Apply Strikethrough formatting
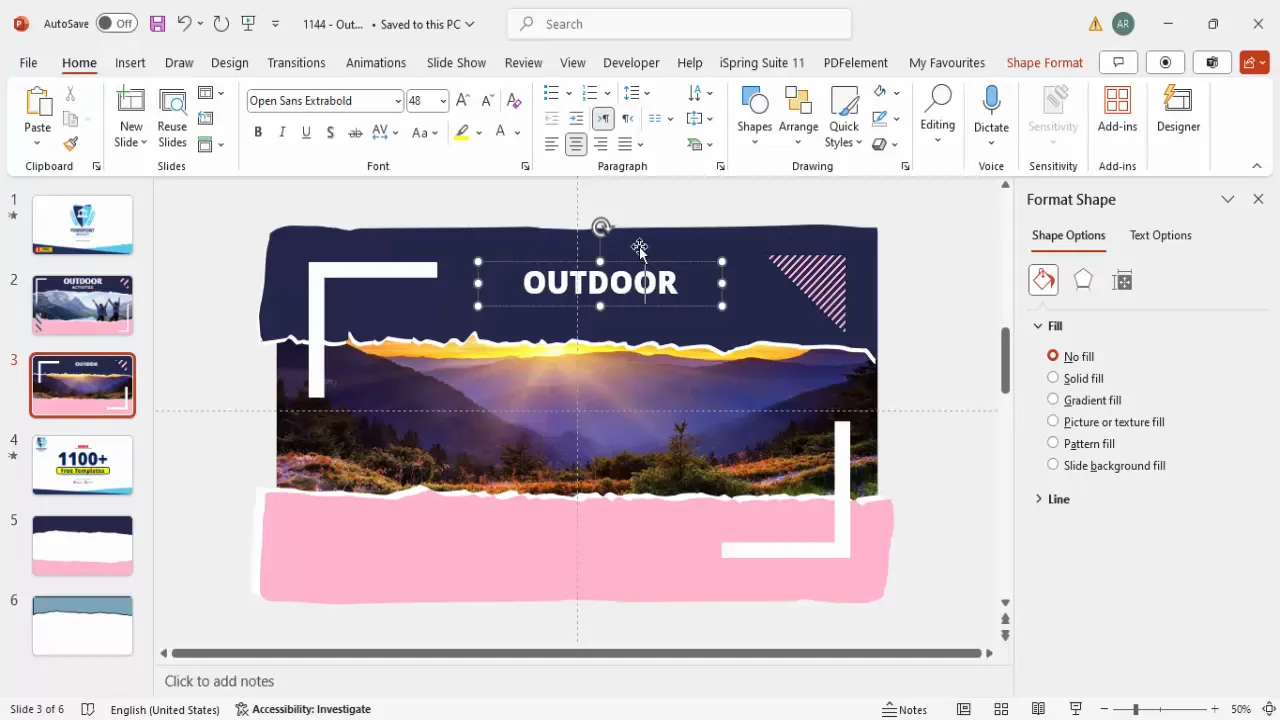The image size is (1280, 720). [x=355, y=132]
